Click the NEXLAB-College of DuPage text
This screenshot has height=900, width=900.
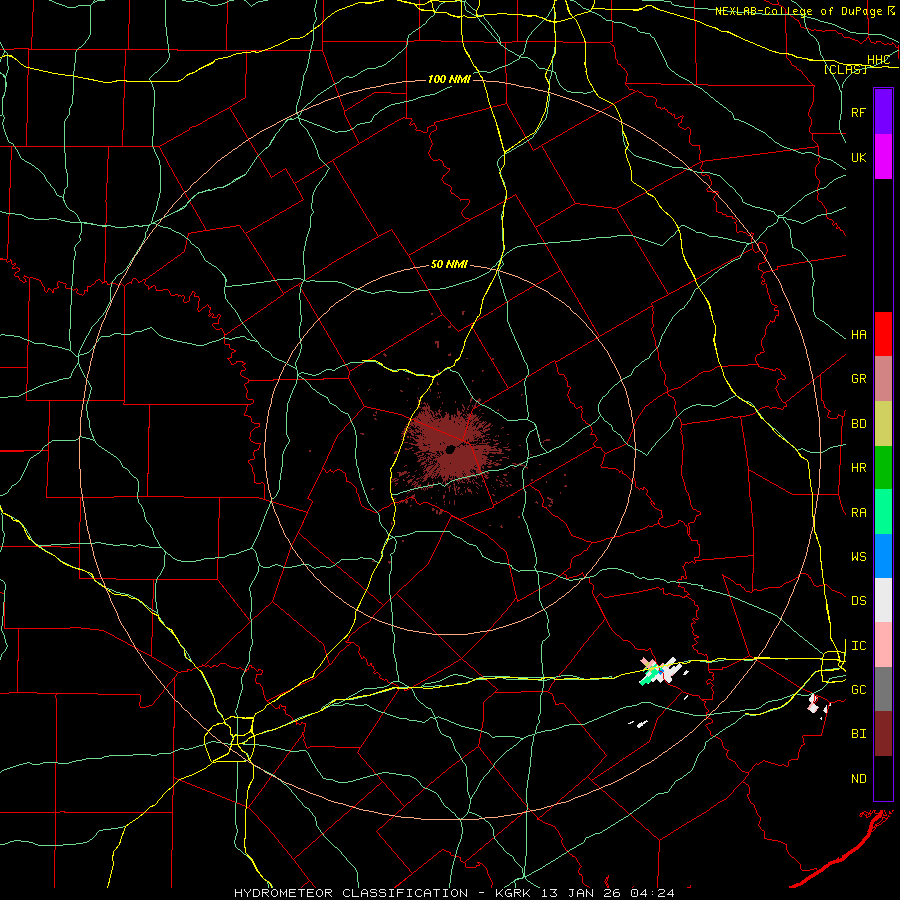pyautogui.click(x=799, y=11)
